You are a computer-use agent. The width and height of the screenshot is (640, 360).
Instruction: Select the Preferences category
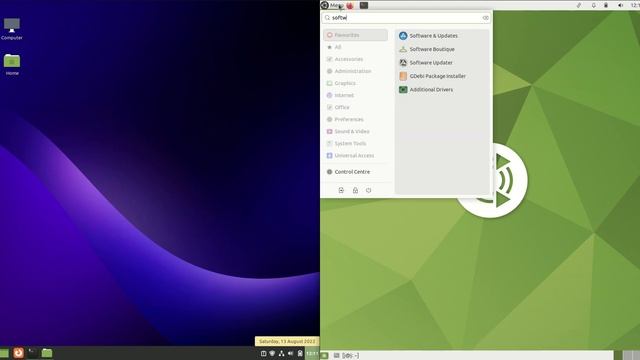coord(356,120)
